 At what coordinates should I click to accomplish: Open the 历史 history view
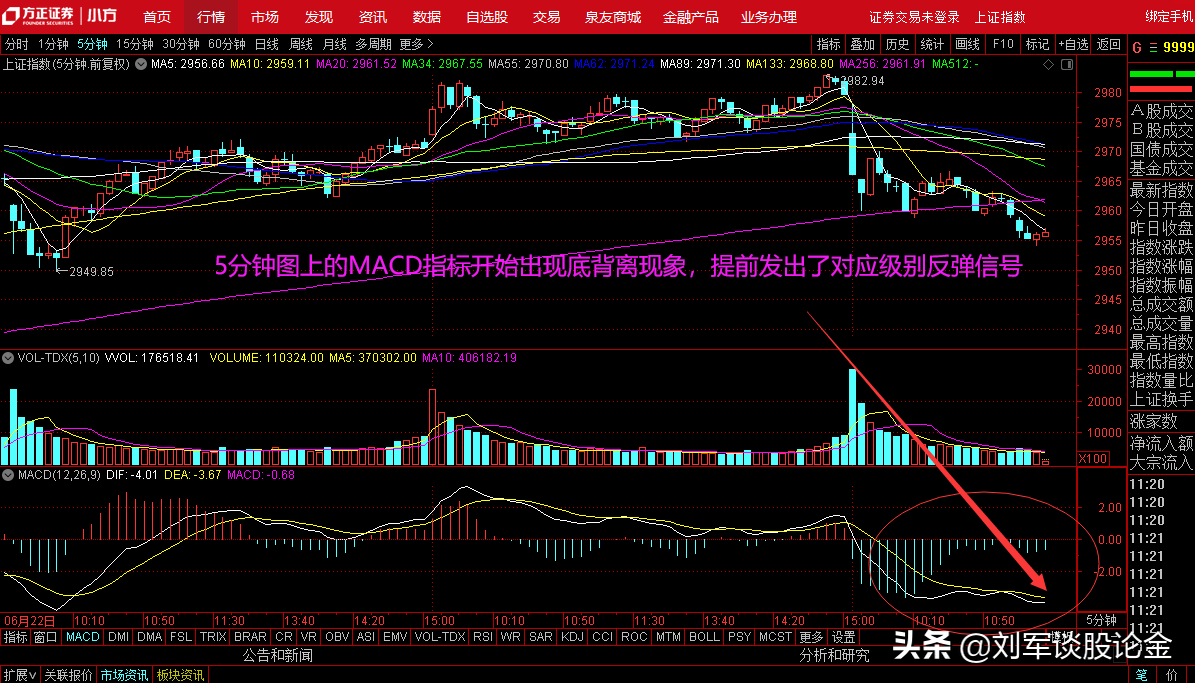coord(896,44)
